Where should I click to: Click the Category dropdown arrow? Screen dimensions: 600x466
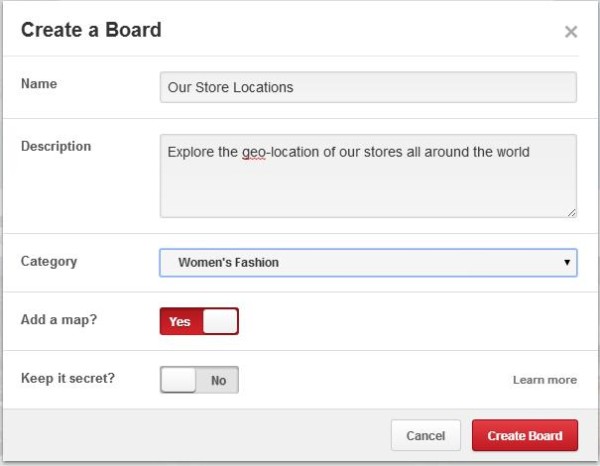(567, 262)
